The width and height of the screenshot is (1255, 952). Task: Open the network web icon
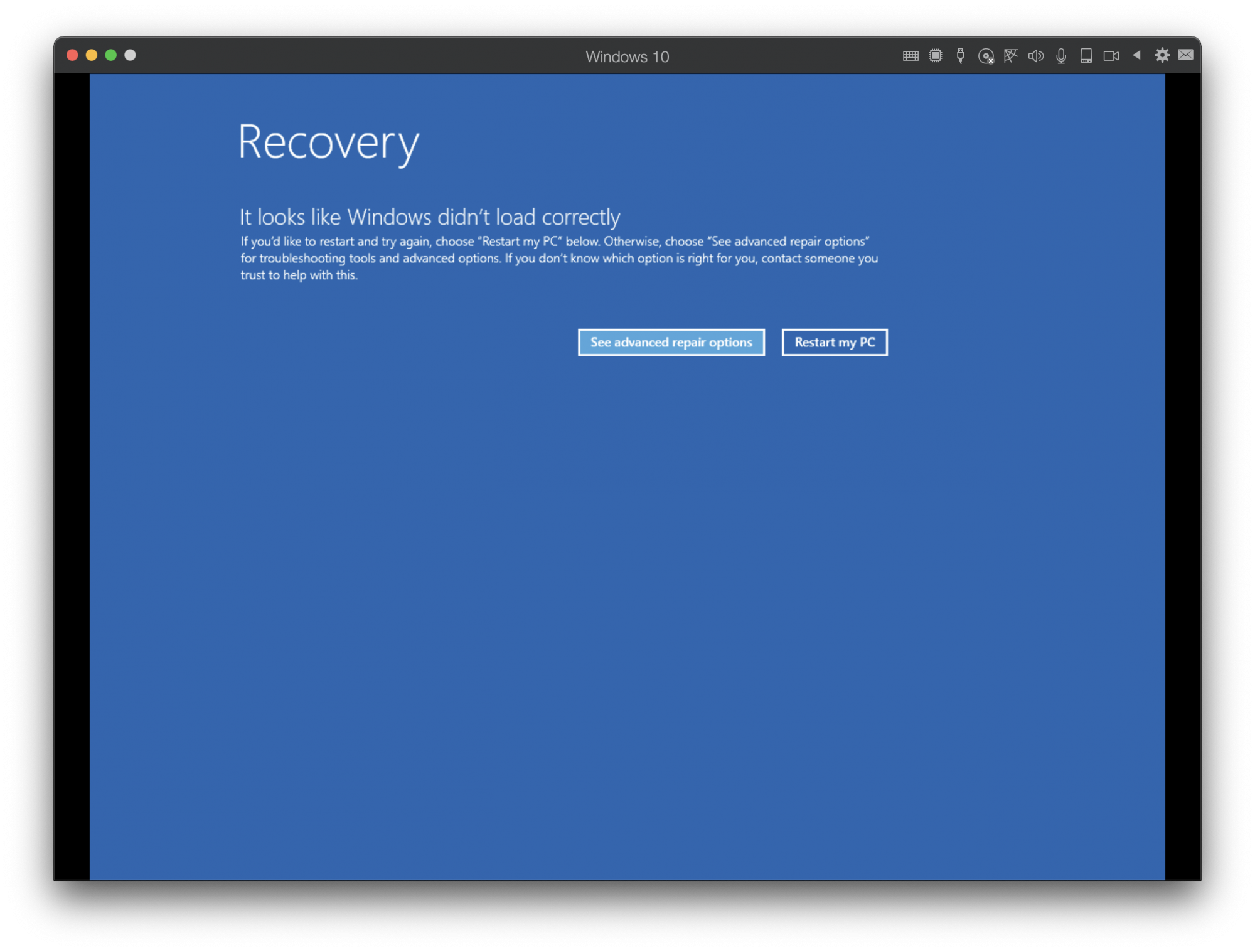coord(1011,56)
